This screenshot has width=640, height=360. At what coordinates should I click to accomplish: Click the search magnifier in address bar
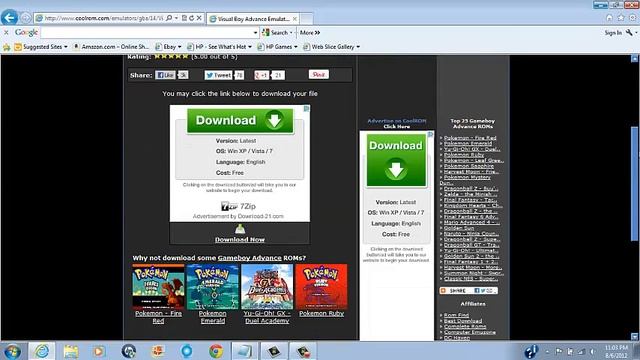pyautogui.click(x=169, y=18)
